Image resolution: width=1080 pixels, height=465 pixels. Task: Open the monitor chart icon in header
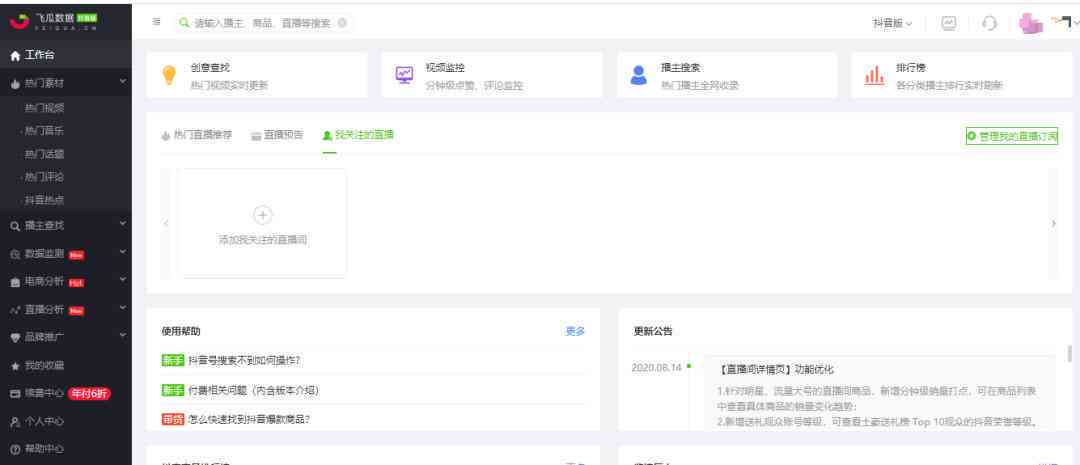949,23
